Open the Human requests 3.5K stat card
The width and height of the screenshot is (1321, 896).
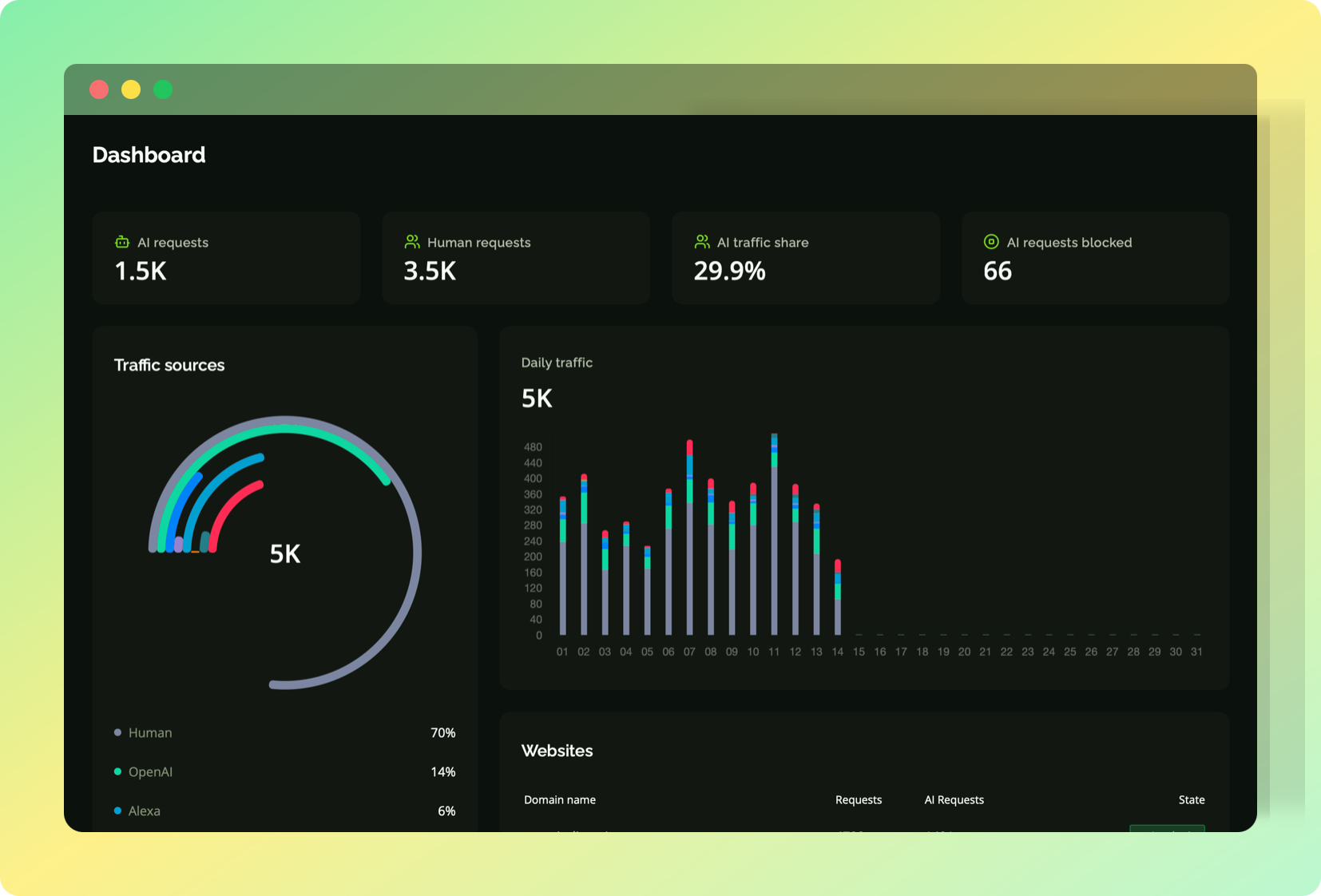point(516,258)
